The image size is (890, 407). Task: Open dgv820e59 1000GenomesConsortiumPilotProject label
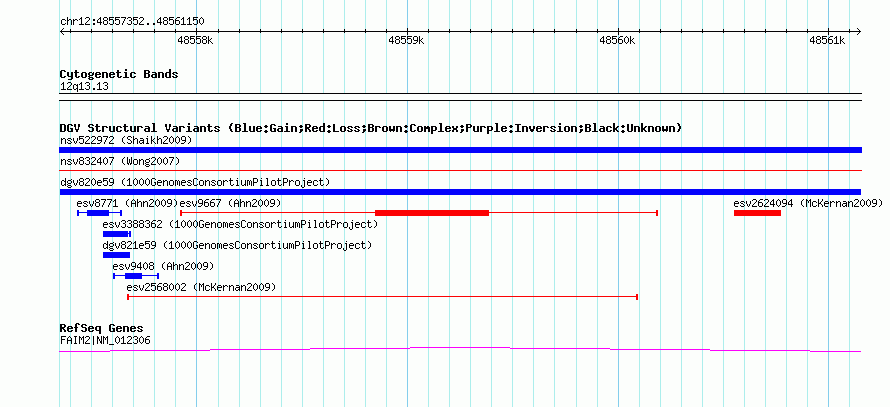coord(195,182)
